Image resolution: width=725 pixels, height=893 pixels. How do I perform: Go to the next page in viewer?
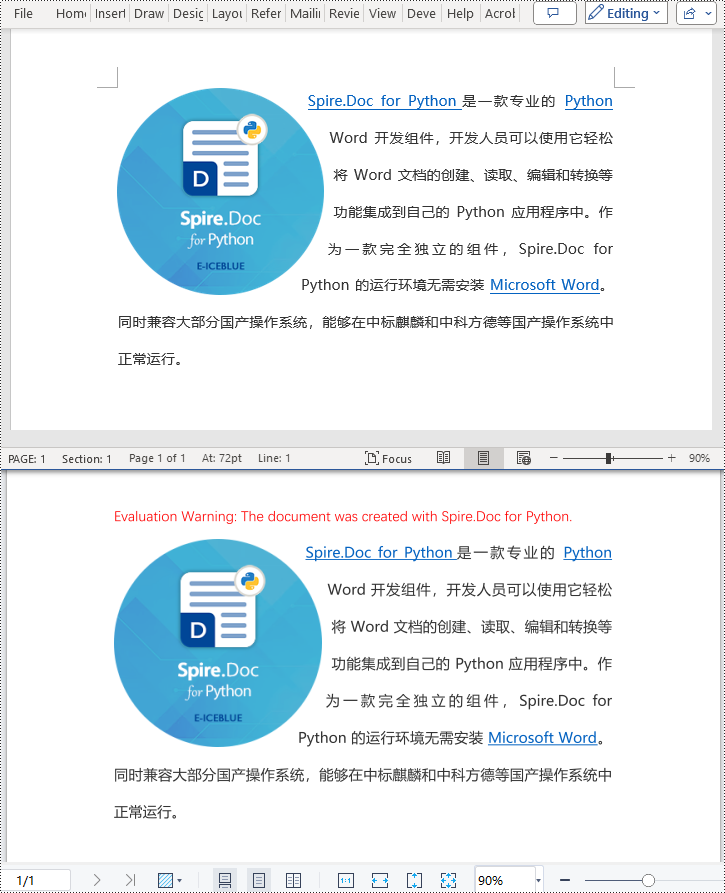(97, 880)
